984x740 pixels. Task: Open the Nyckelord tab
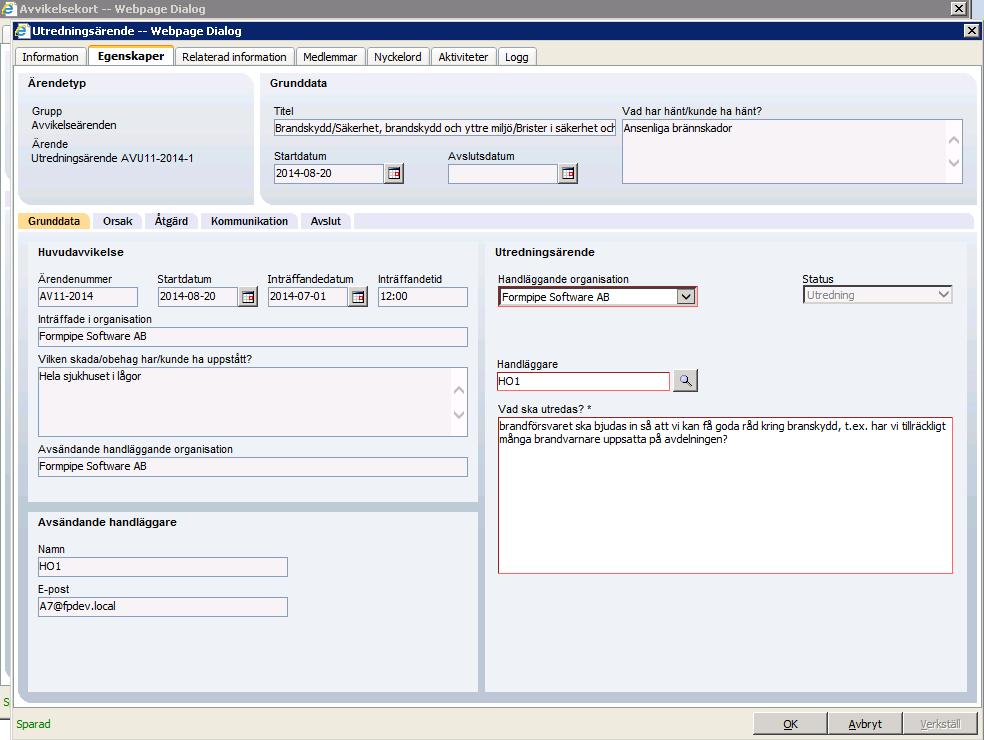tap(398, 56)
